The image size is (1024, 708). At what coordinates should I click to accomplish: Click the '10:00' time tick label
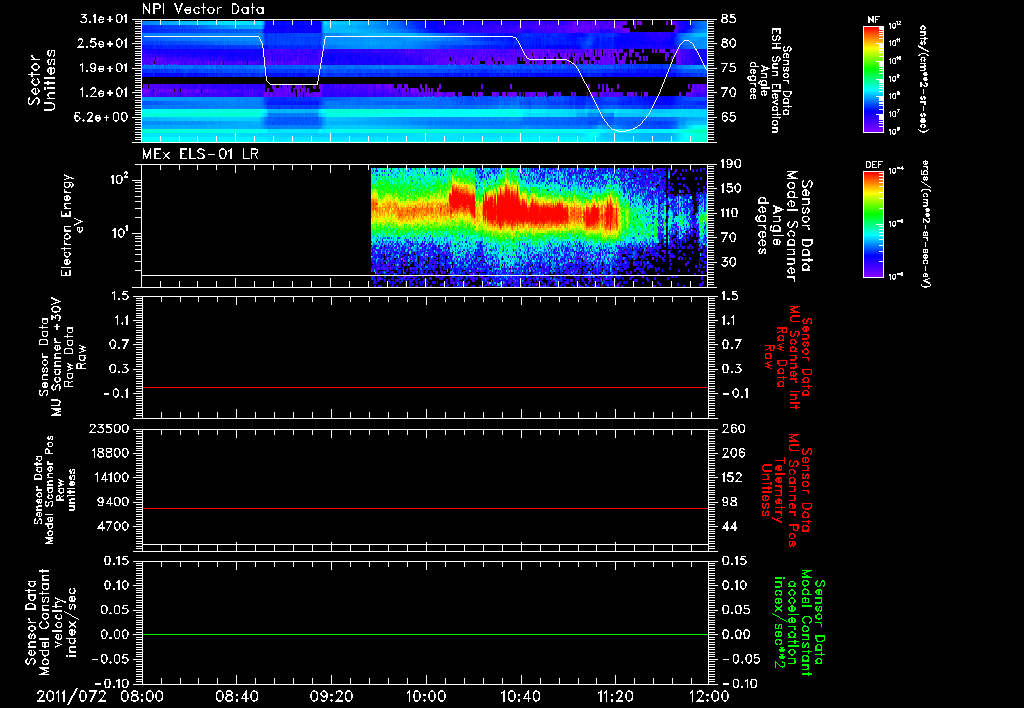click(426, 696)
